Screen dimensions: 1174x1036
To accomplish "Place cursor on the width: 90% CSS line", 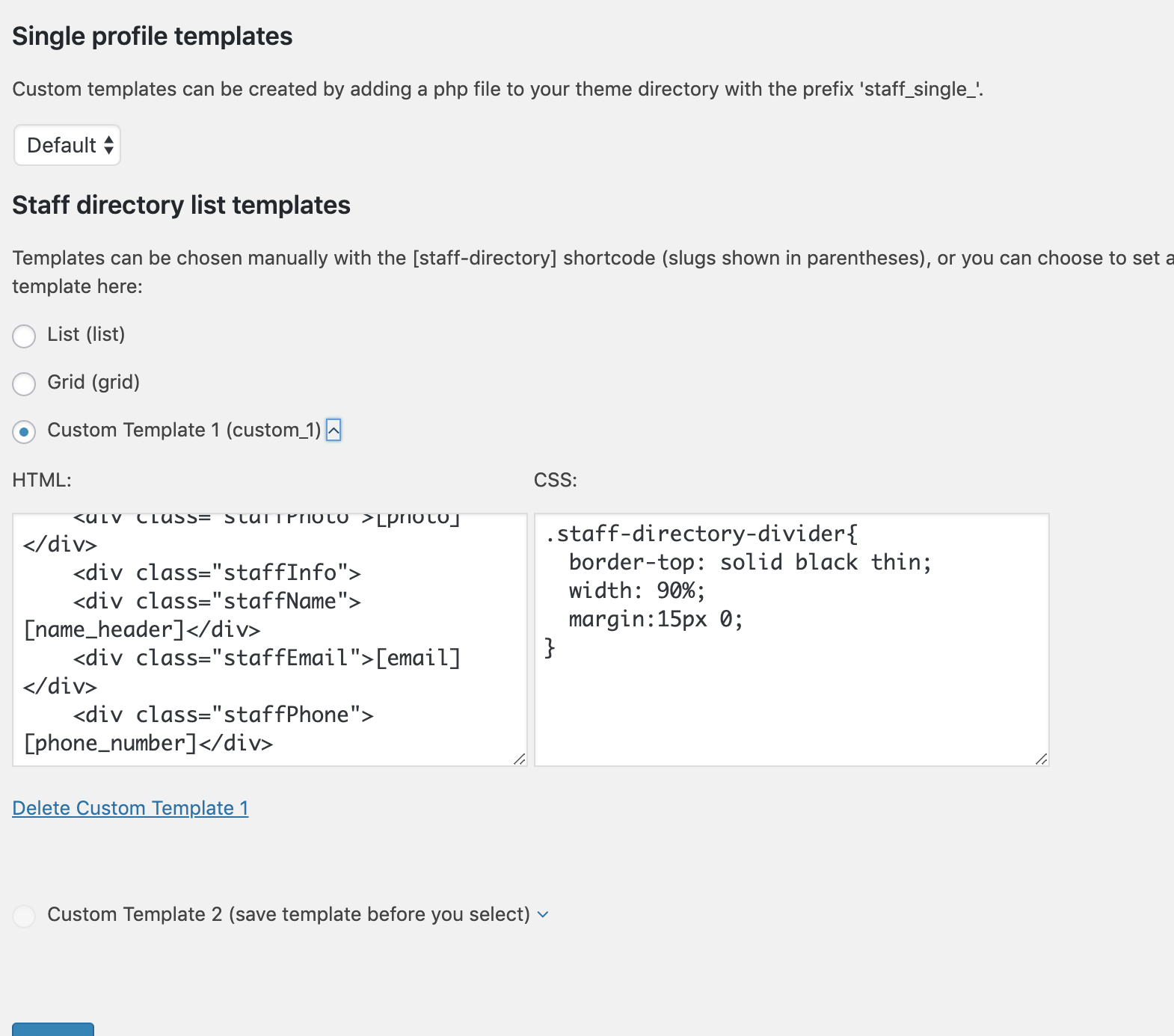I will click(637, 591).
